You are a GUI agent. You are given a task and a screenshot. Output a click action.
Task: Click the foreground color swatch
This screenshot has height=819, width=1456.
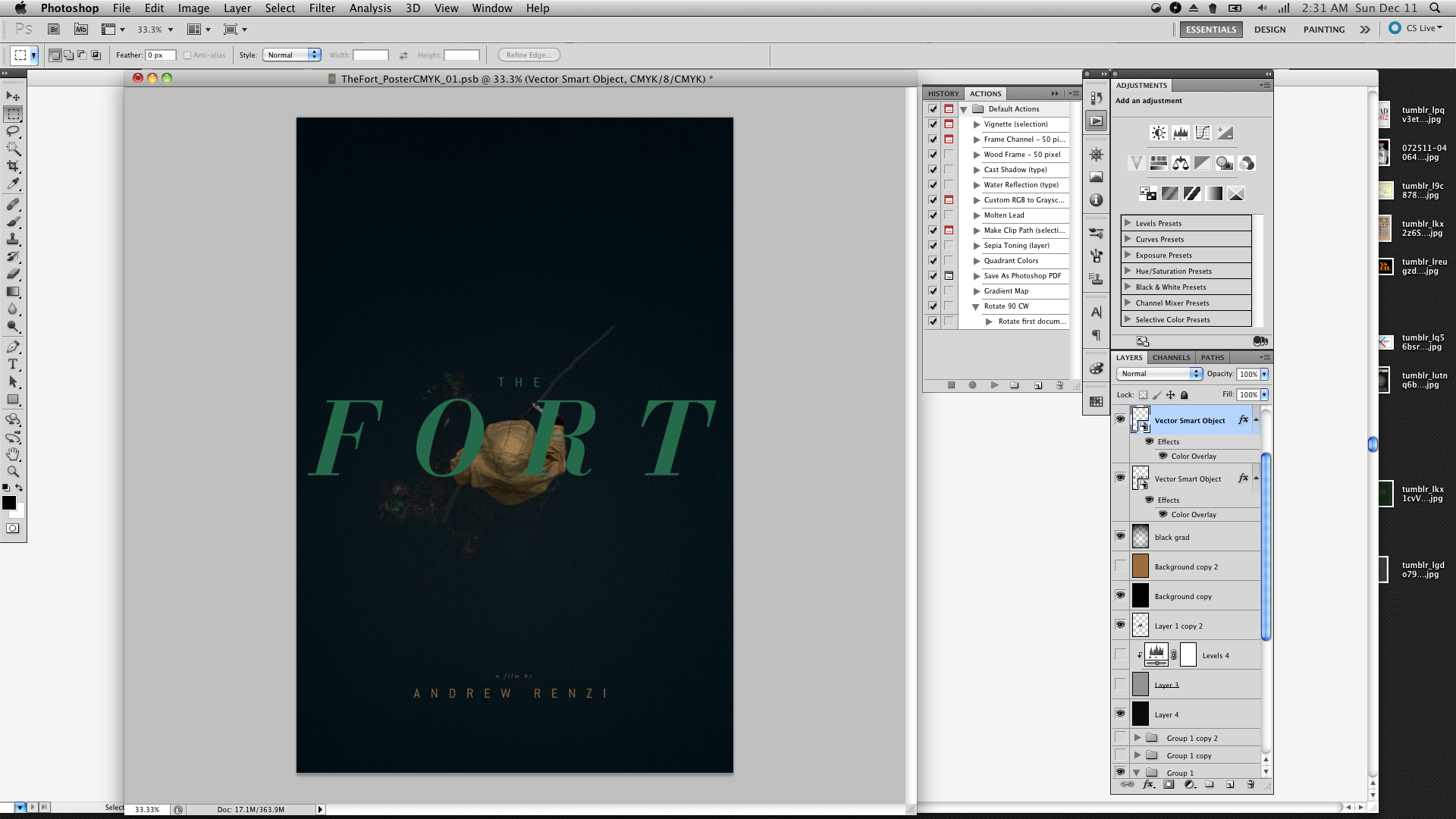pos(9,503)
